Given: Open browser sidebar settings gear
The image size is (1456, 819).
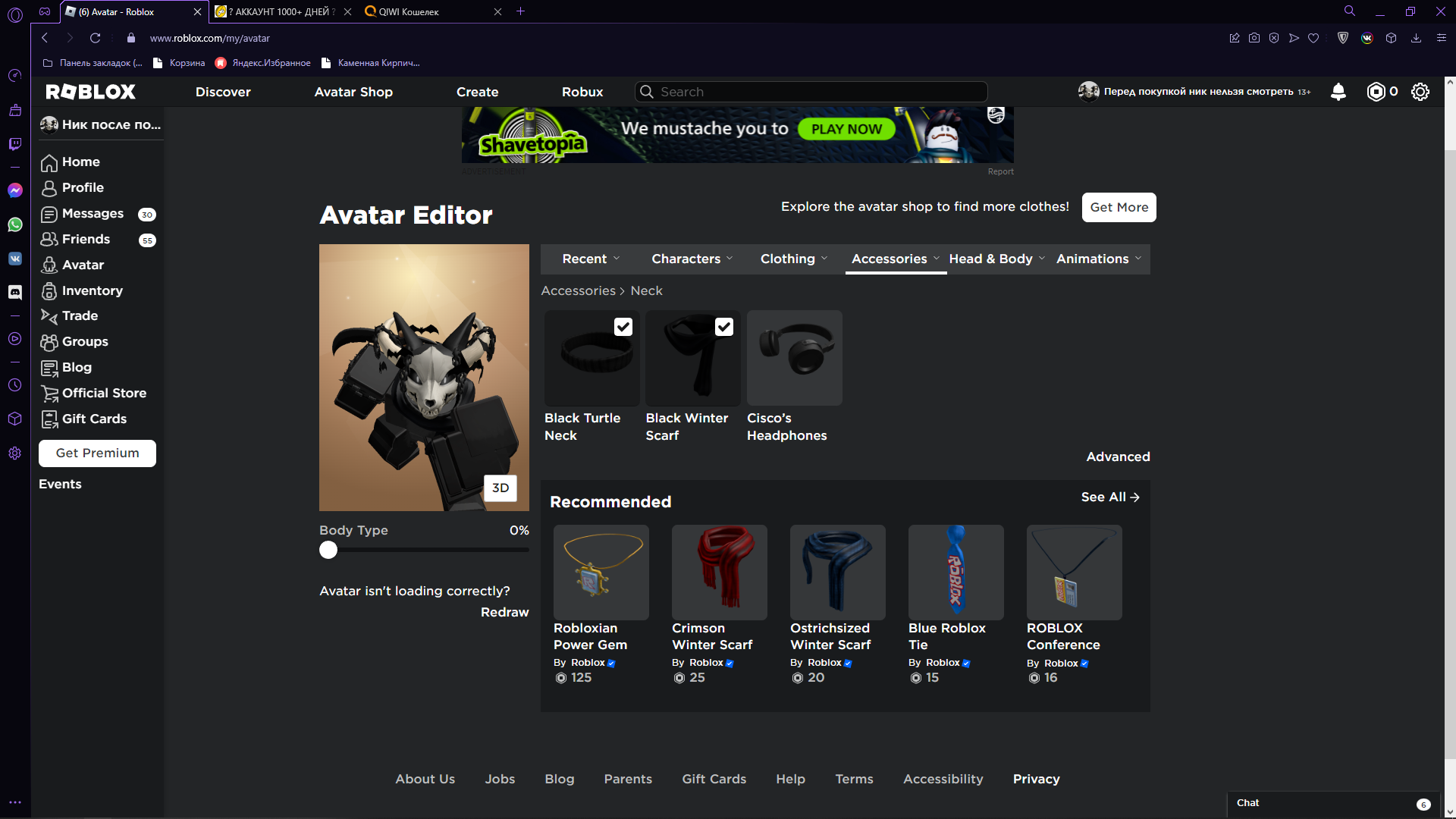Looking at the screenshot, I should point(15,453).
